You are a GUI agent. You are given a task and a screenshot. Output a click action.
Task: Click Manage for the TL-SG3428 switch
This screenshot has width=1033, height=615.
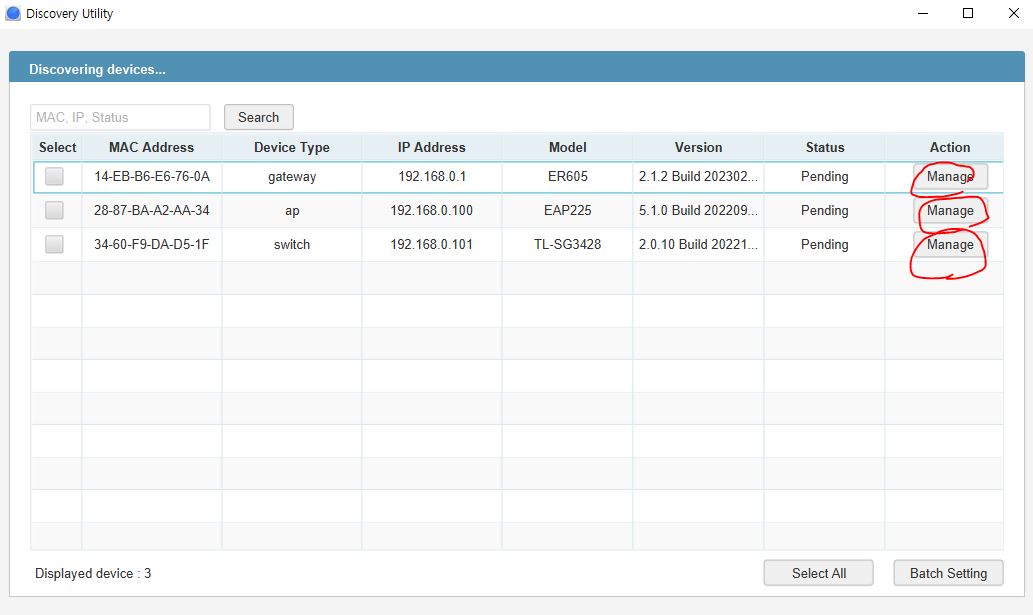(950, 244)
